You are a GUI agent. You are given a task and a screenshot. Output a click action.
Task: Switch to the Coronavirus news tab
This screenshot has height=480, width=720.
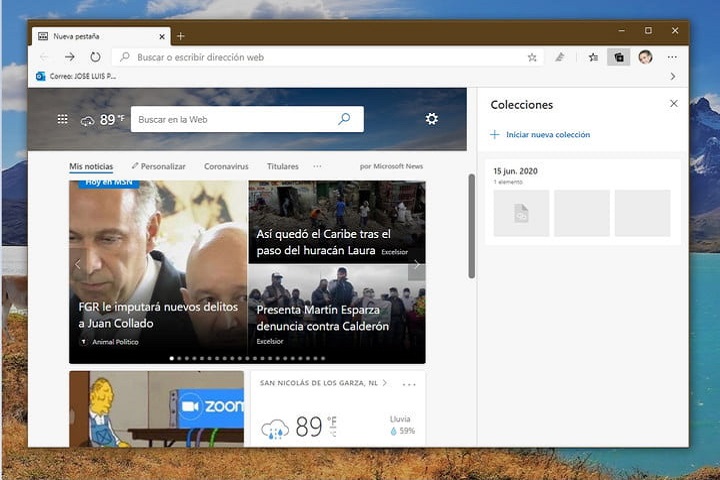(x=226, y=166)
